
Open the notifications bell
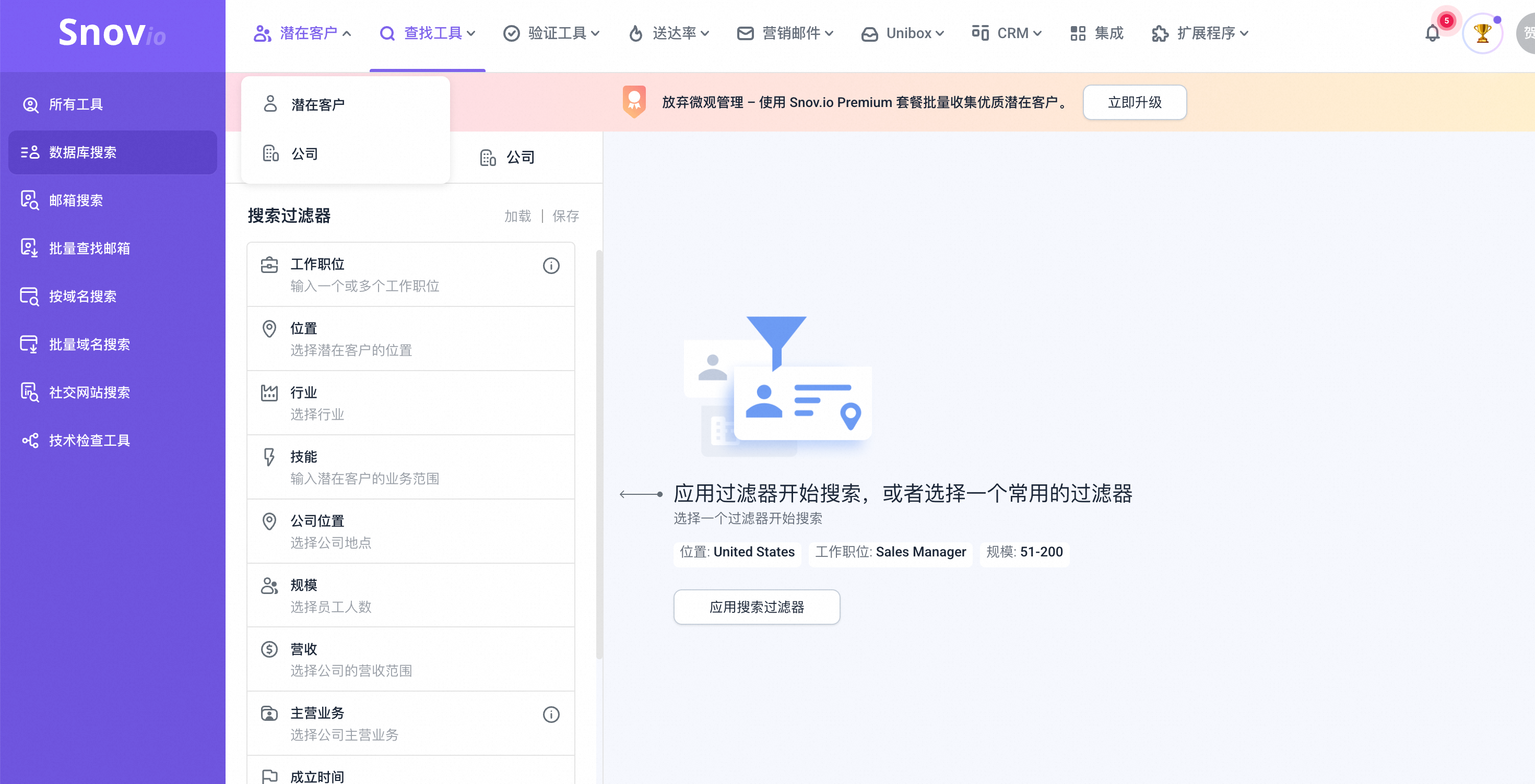coord(1433,33)
